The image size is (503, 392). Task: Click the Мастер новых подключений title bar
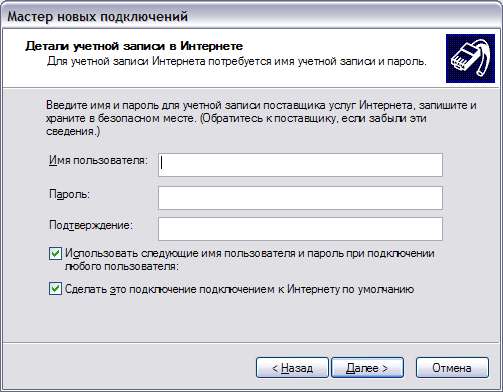coord(251,16)
